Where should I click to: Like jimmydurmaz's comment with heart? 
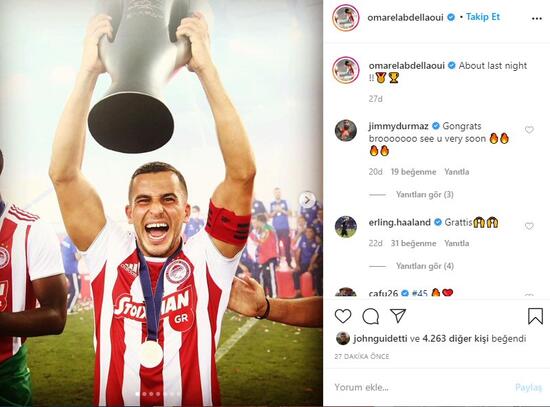[x=529, y=130]
